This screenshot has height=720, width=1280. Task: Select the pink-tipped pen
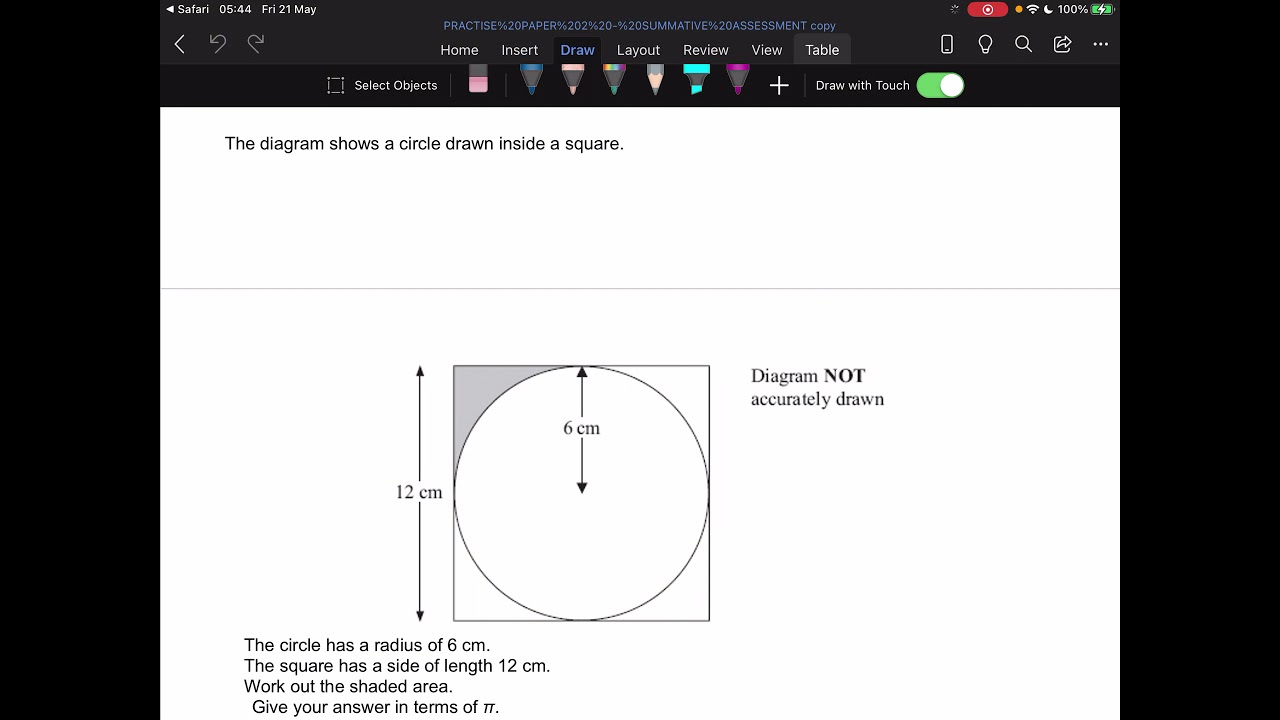pyautogui.click(x=573, y=80)
